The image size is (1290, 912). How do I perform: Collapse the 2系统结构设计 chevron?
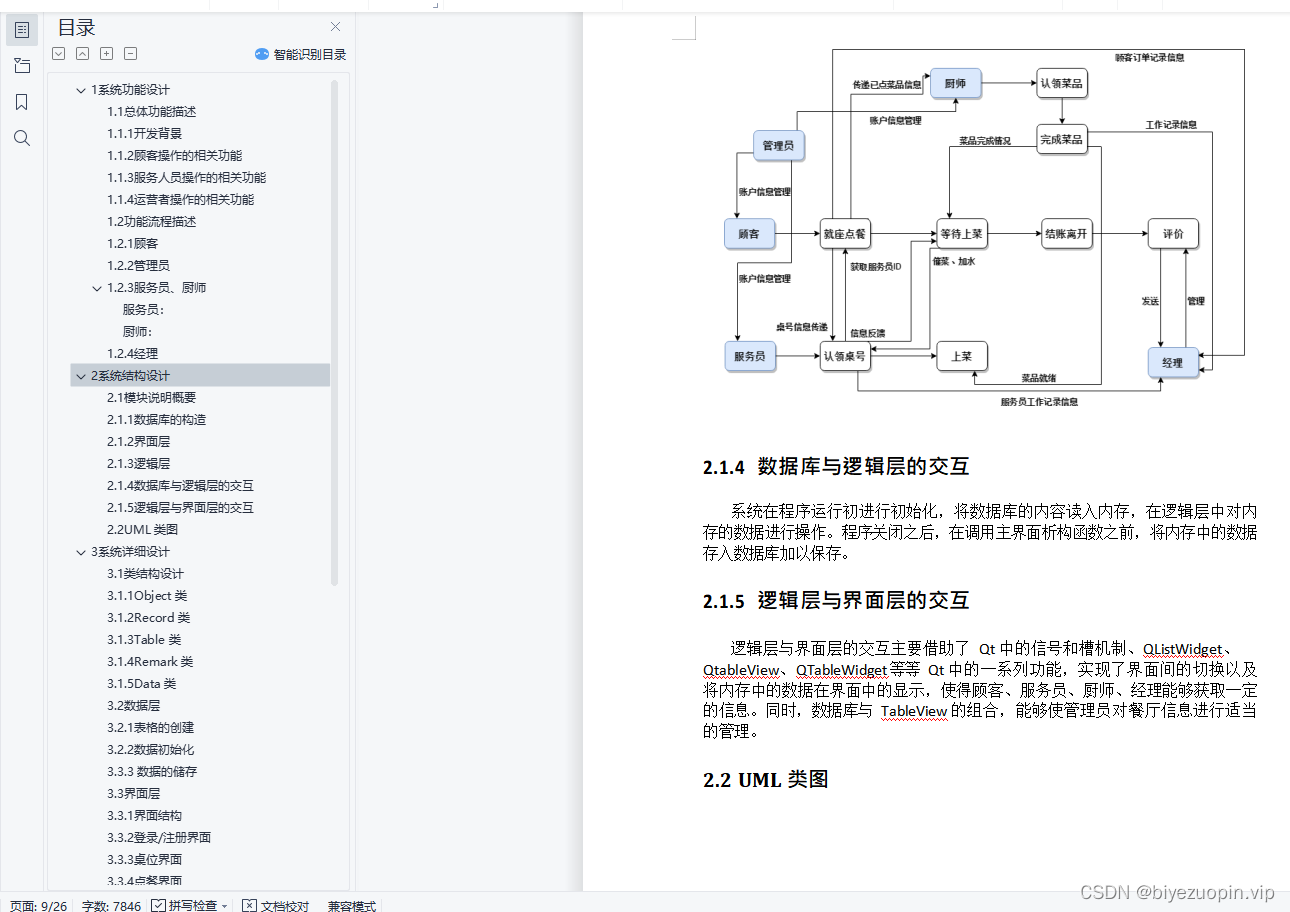81,376
